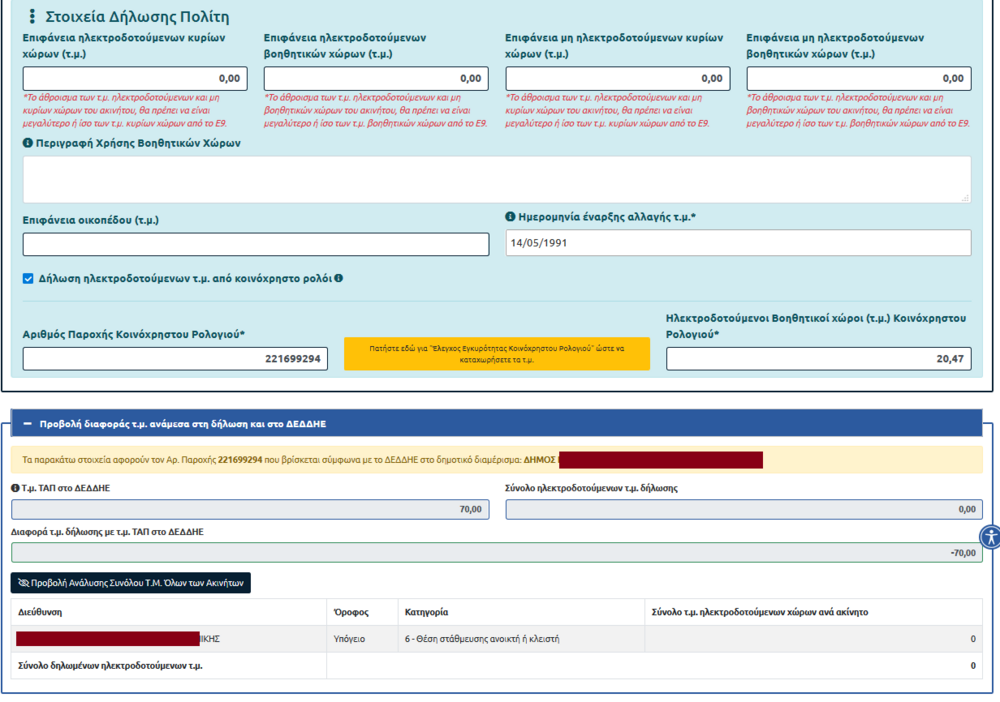
Task: Edit the Αριθμός Παροχής Κοινόχρηστου Ρολογιού field
Action: 175,358
